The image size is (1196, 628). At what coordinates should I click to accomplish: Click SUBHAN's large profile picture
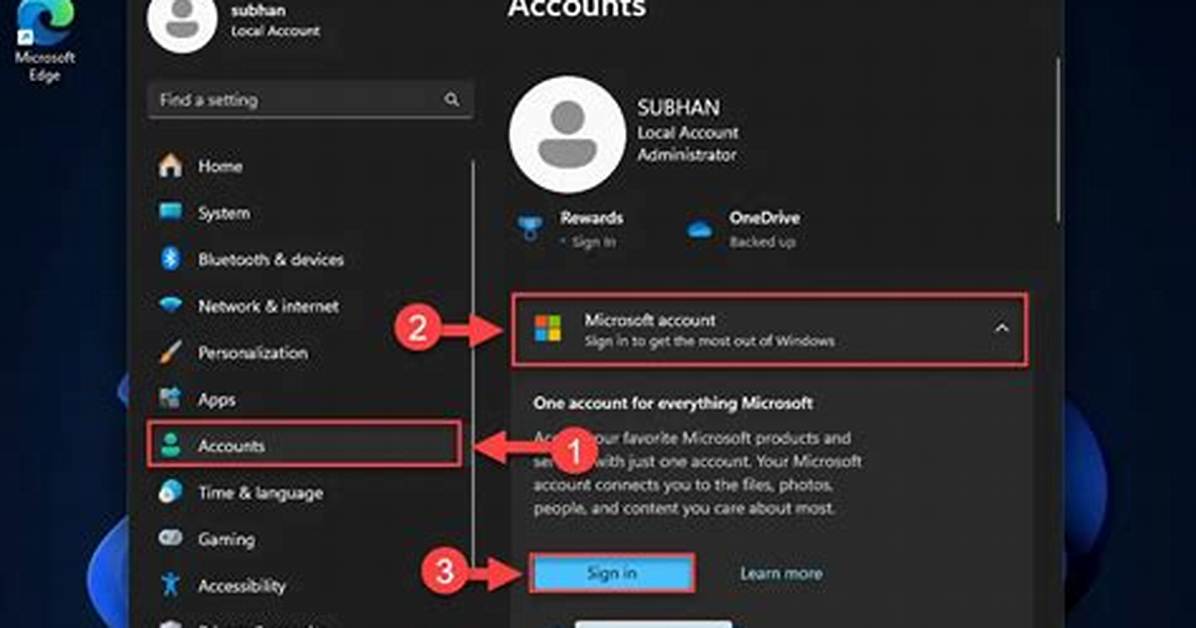pos(567,134)
